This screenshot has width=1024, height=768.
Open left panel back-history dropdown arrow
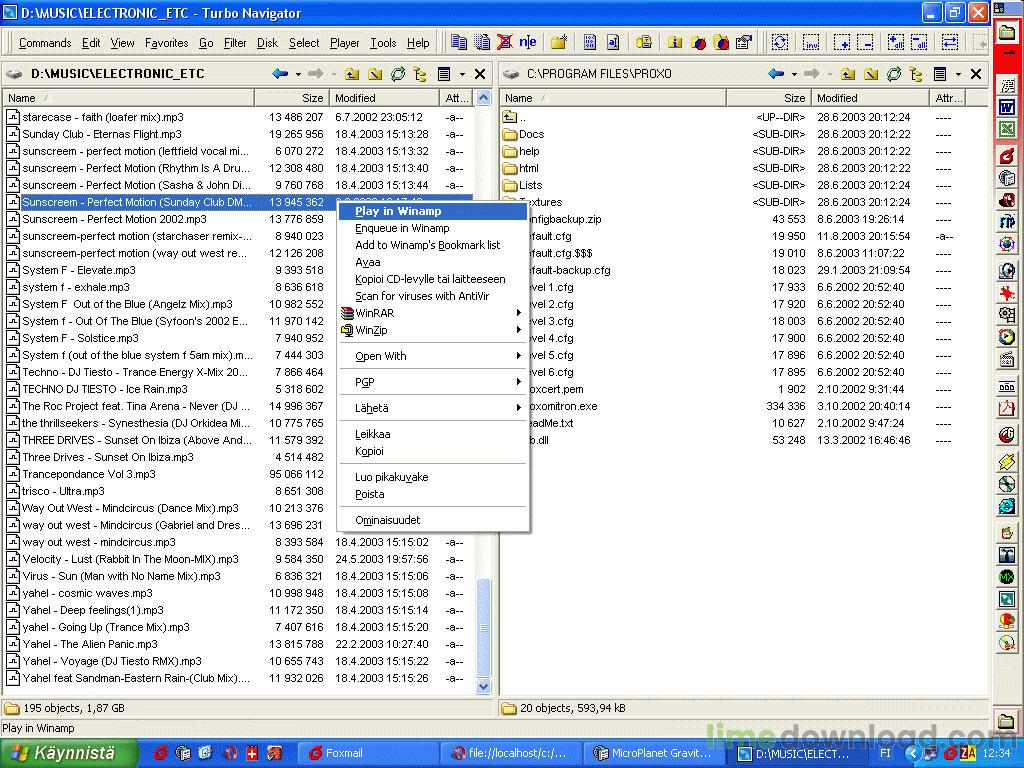point(298,74)
